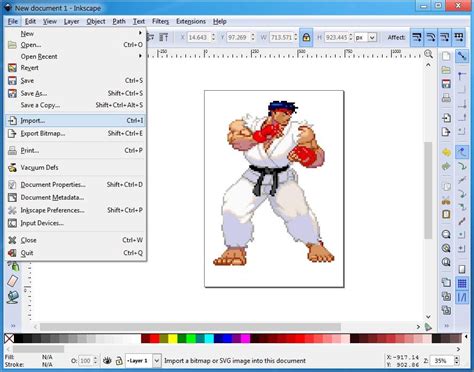474x372 pixels.
Task: Toggle Enable snapping button at top right
Action: [462, 56]
